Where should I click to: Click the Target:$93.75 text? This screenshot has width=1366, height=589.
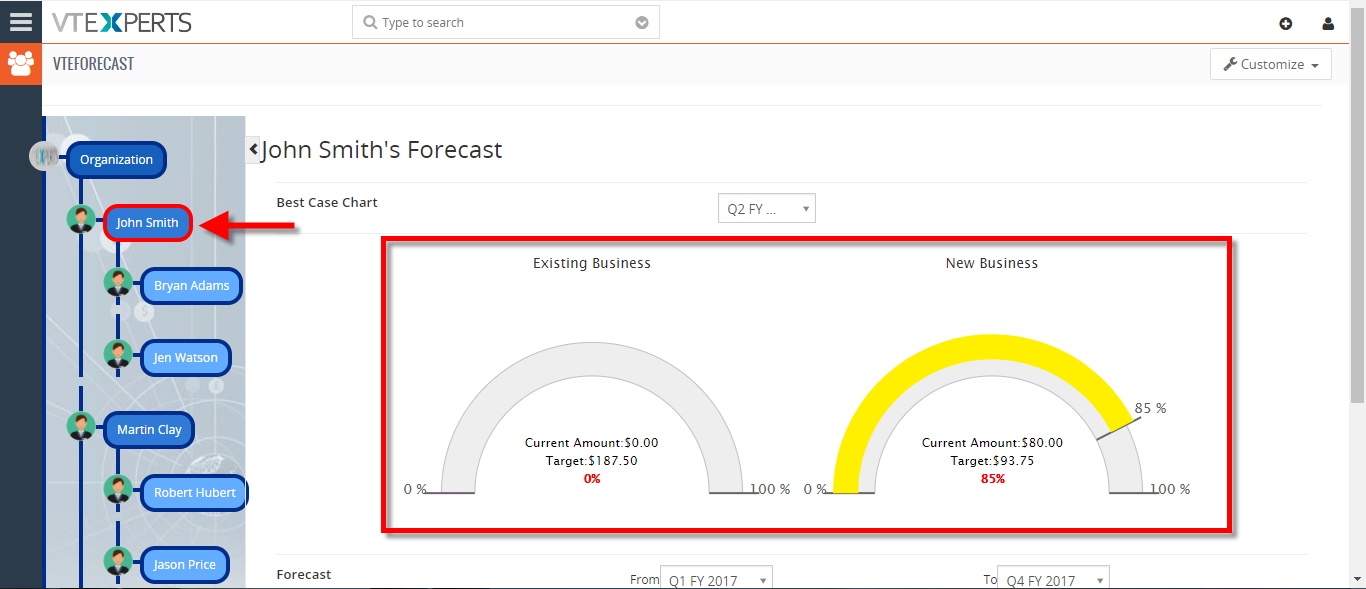[992, 461]
